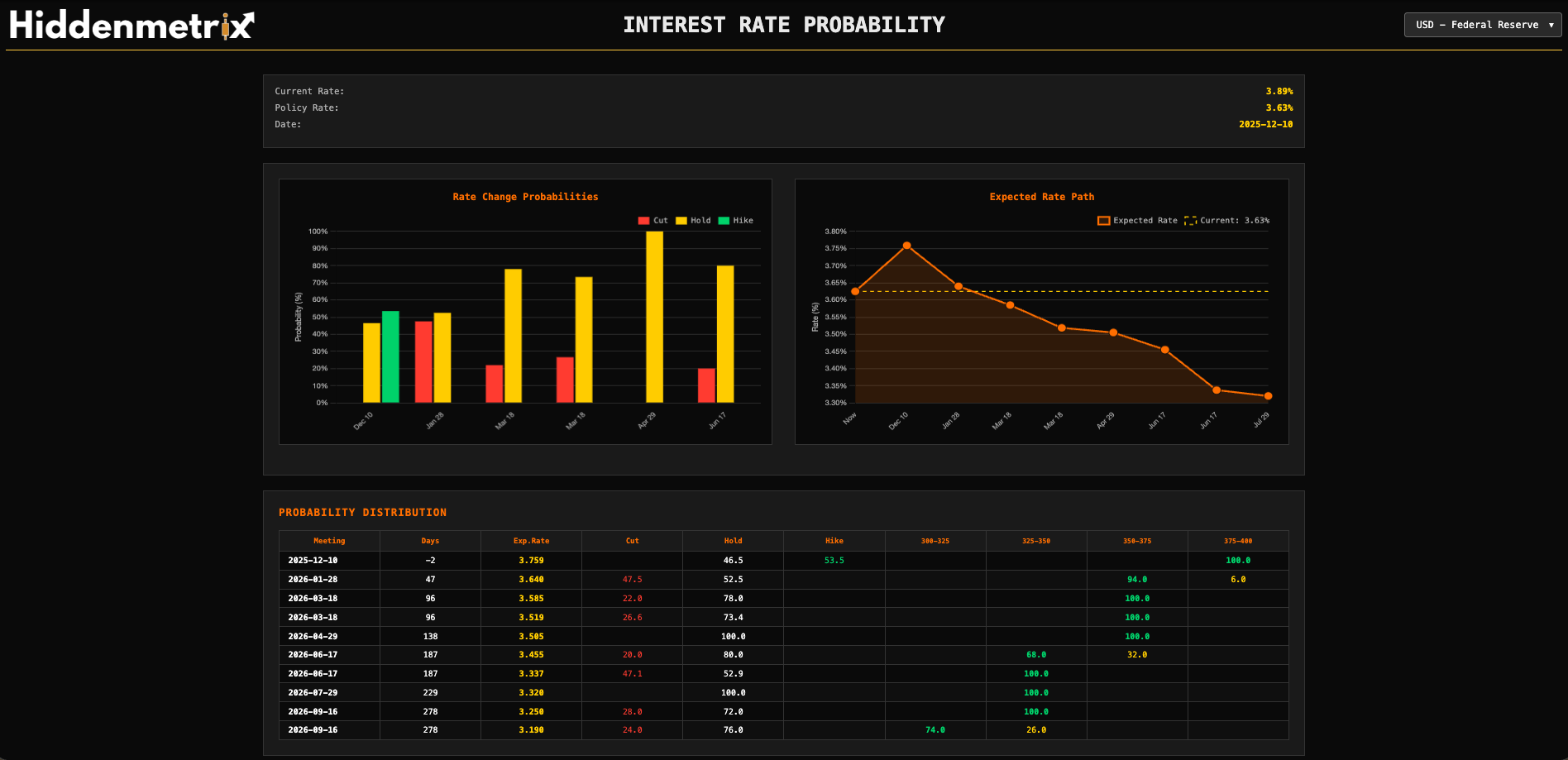Click the Exp.Rate column header

pos(531,541)
